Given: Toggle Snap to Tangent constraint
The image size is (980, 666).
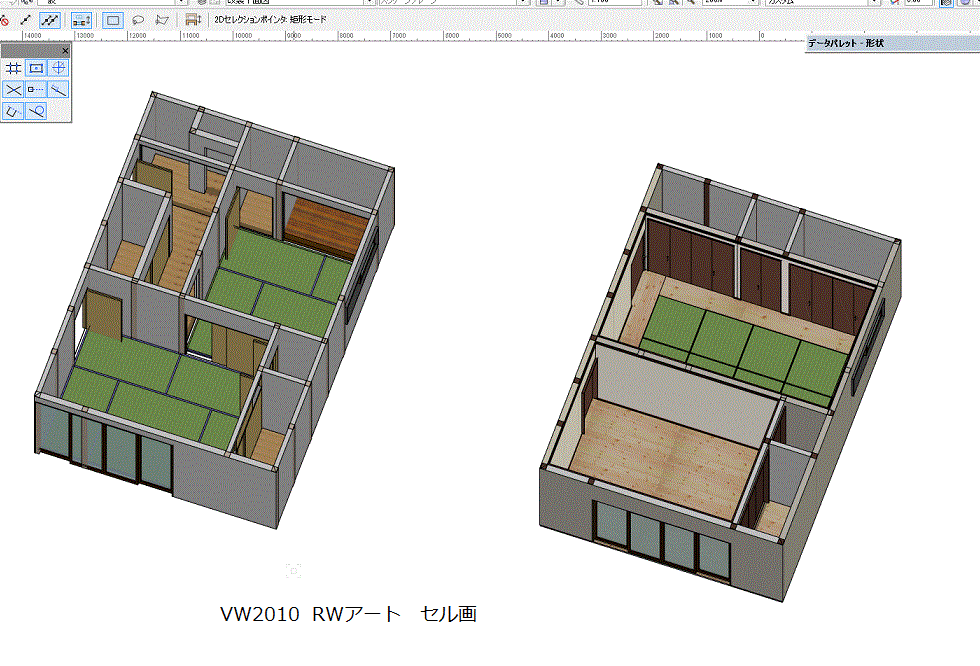Looking at the screenshot, I should tap(36, 112).
